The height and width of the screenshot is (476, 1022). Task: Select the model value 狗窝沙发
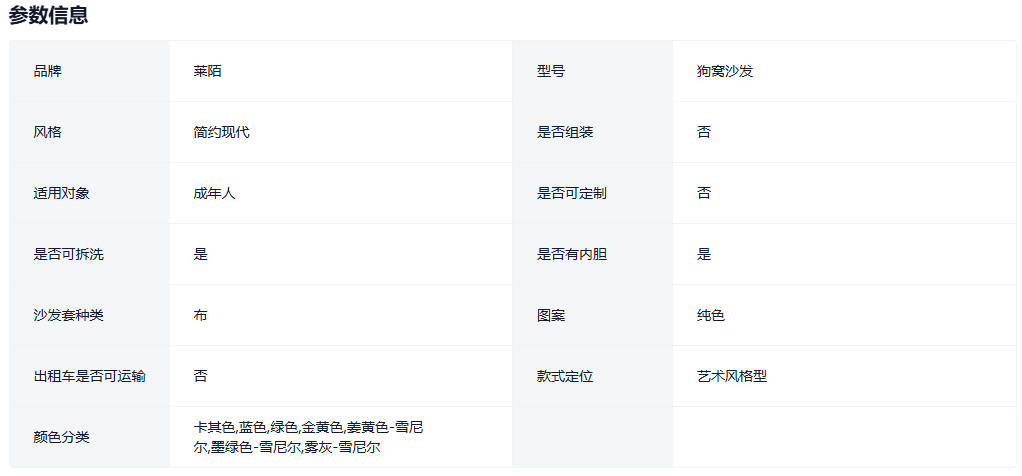tap(725, 71)
